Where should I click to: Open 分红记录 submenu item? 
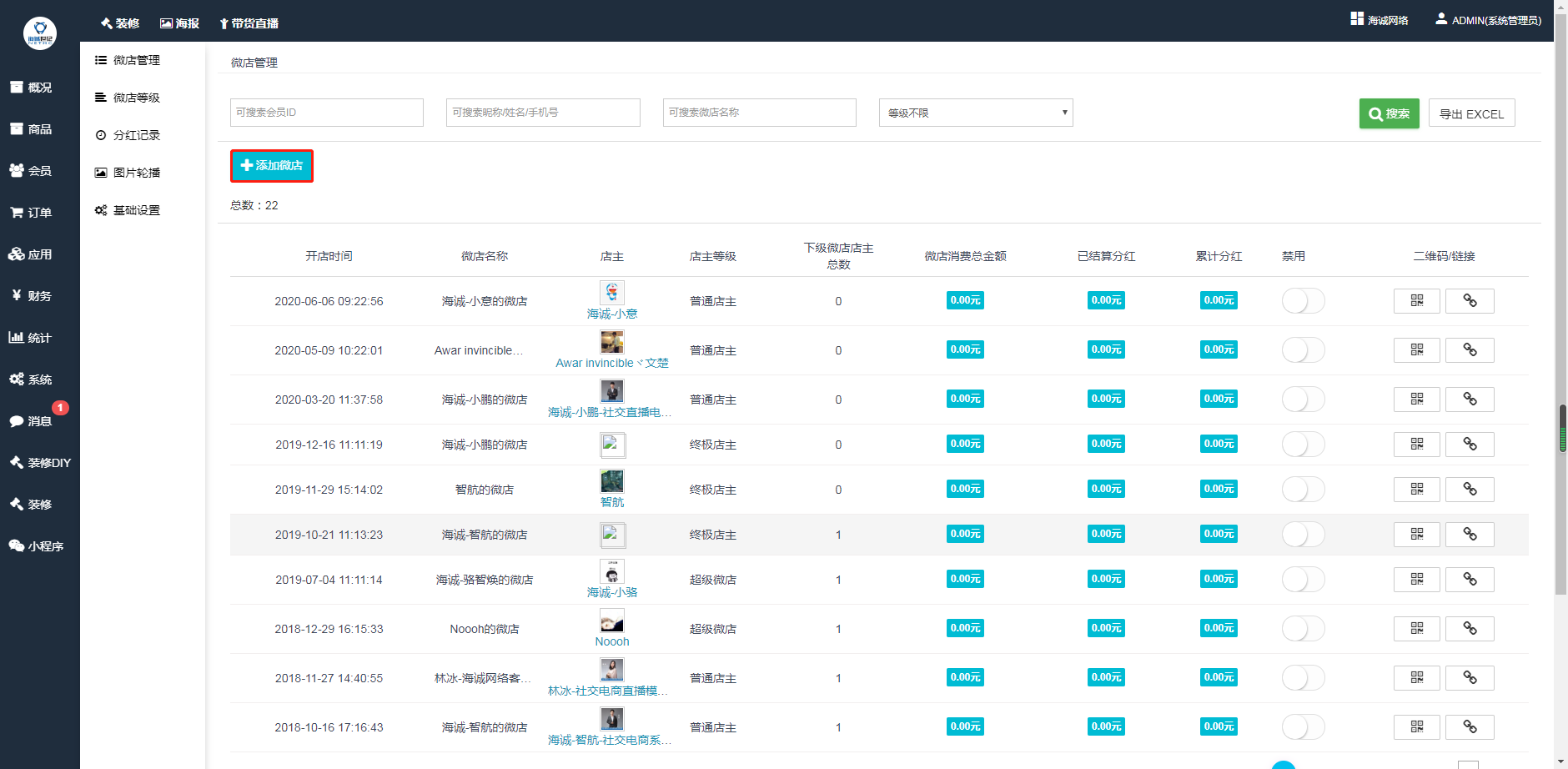point(136,135)
